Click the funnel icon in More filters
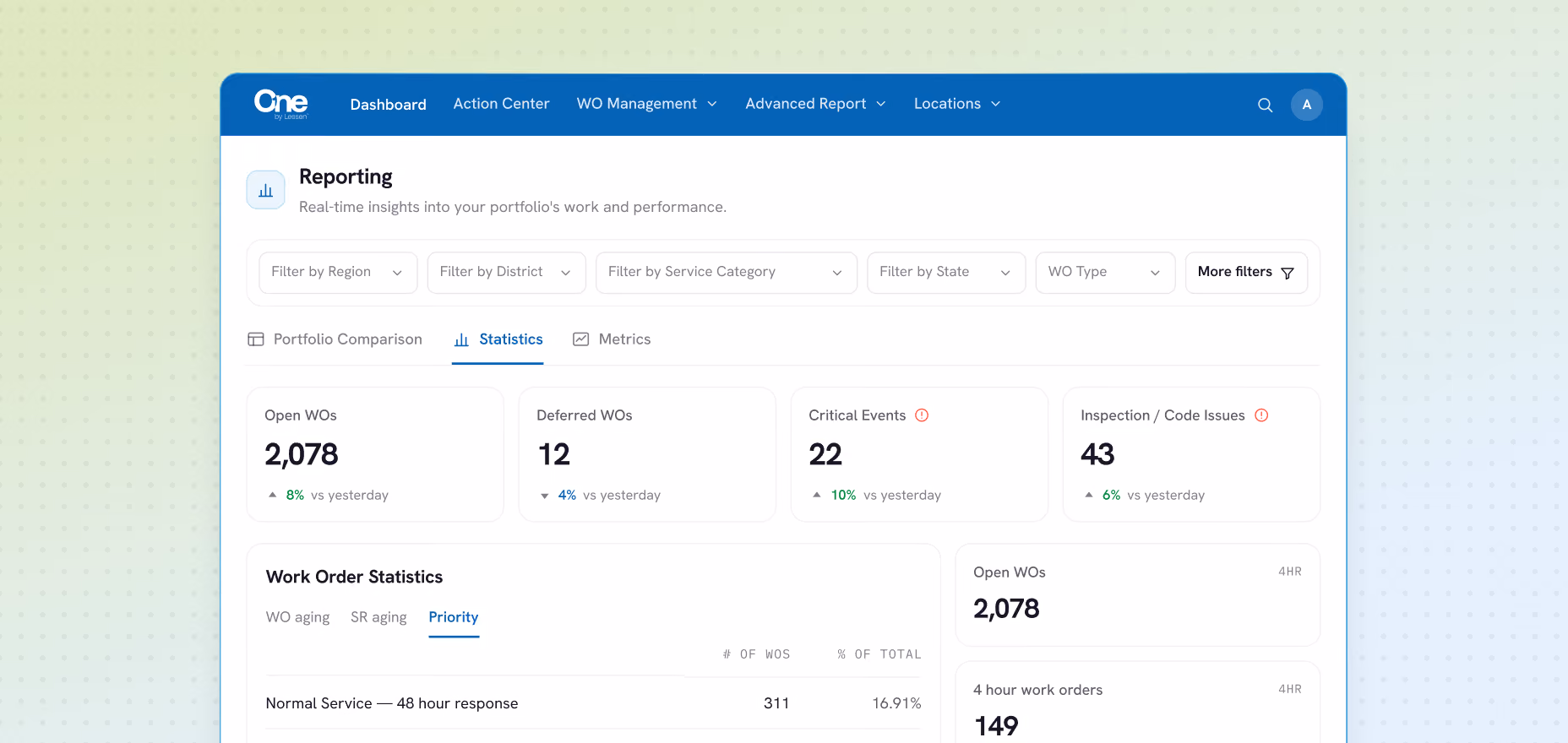Image resolution: width=1568 pixels, height=743 pixels. 1288,273
